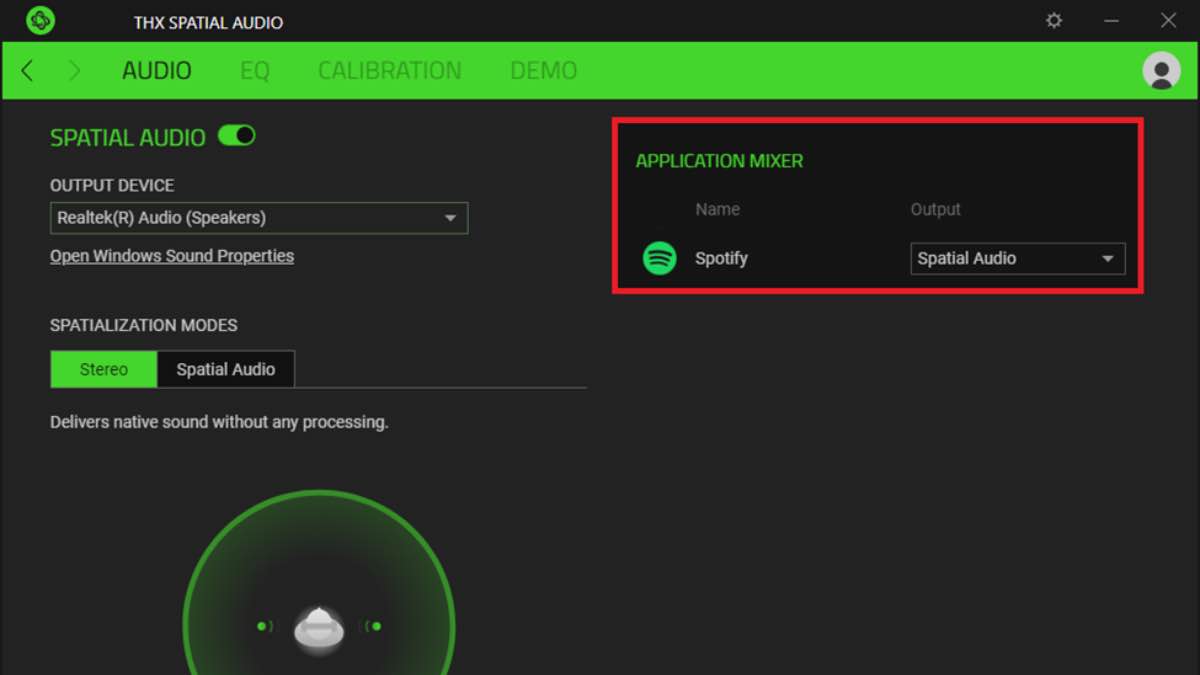Open THX Spatial Audio settings gear
The width and height of the screenshot is (1200, 675).
click(x=1054, y=20)
